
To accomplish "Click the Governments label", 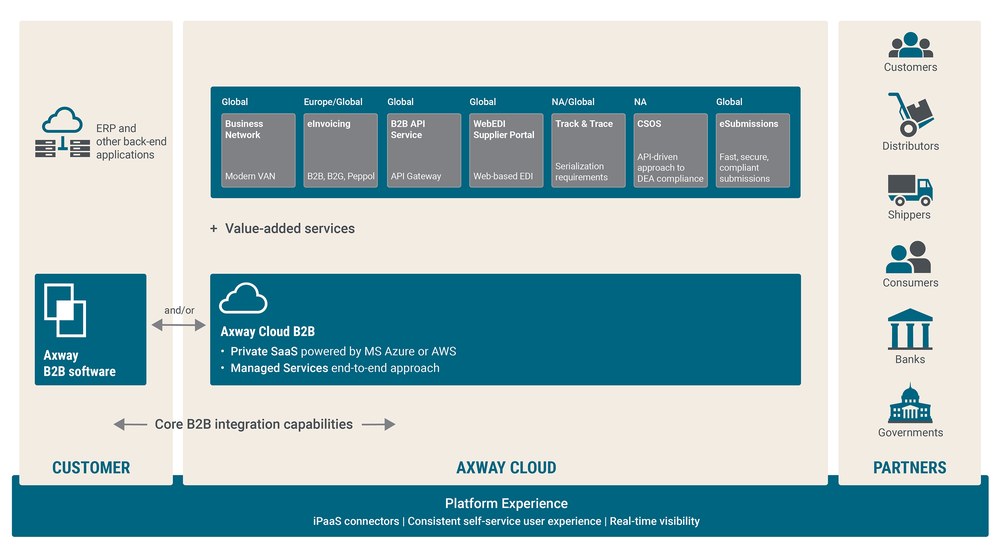I will click(x=910, y=432).
